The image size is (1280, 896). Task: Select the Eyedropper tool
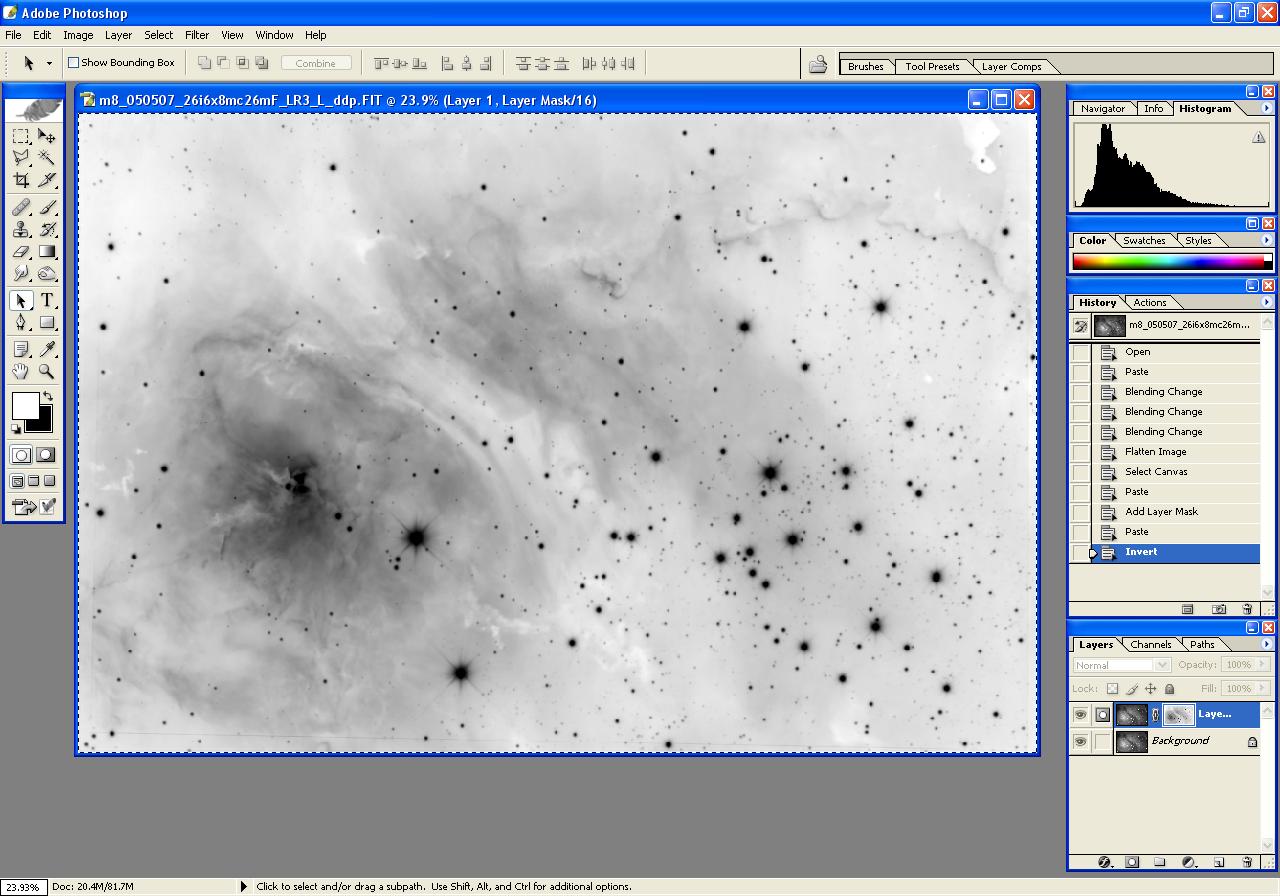click(47, 349)
